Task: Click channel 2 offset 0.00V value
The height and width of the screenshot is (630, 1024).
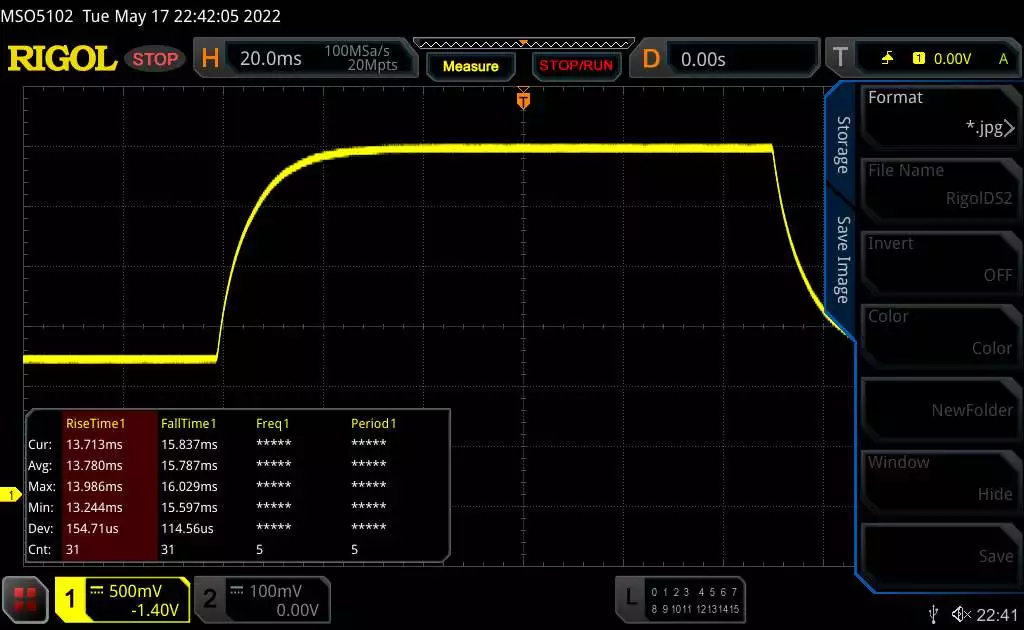Action: click(x=297, y=610)
